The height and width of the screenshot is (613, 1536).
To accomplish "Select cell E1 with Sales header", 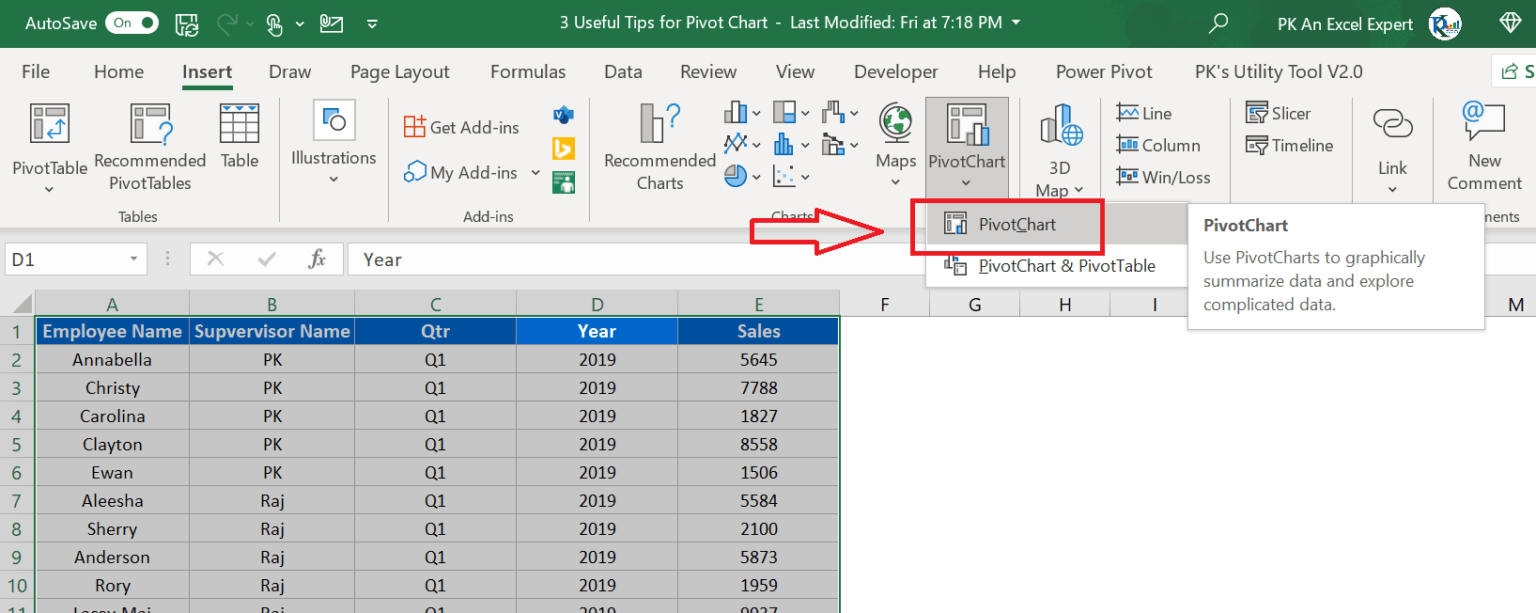I will point(758,331).
